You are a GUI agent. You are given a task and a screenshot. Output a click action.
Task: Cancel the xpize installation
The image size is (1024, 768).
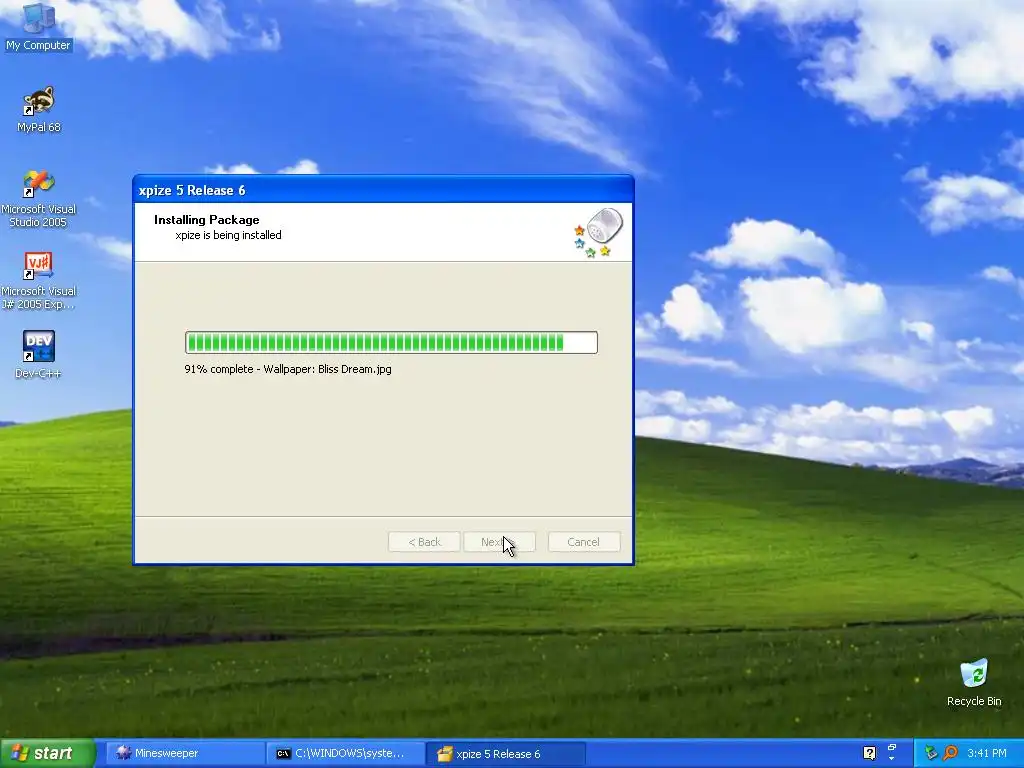coord(584,542)
